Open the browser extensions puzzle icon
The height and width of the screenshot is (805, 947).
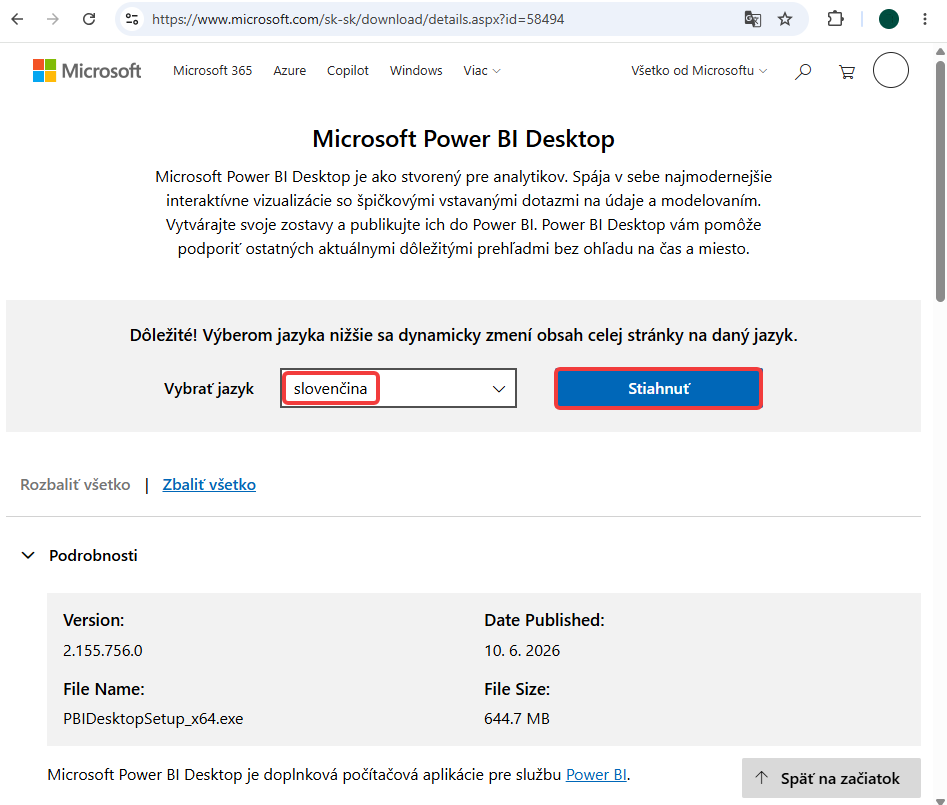[x=835, y=19]
